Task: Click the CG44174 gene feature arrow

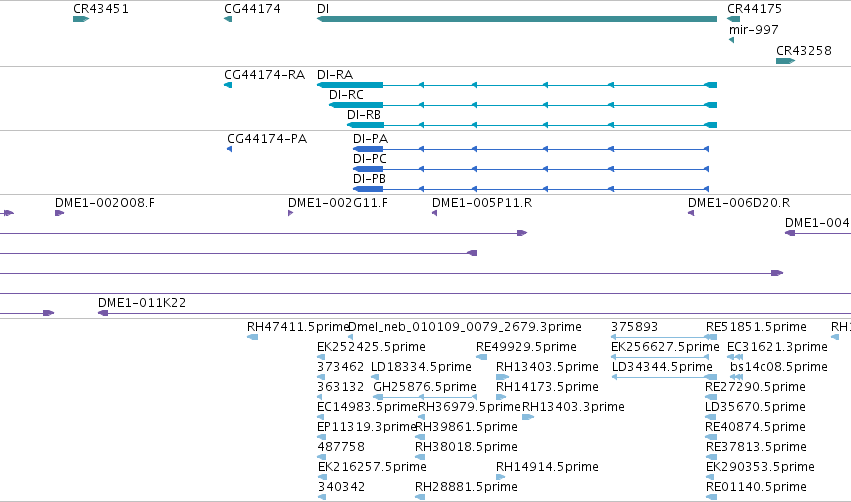Action: click(228, 19)
